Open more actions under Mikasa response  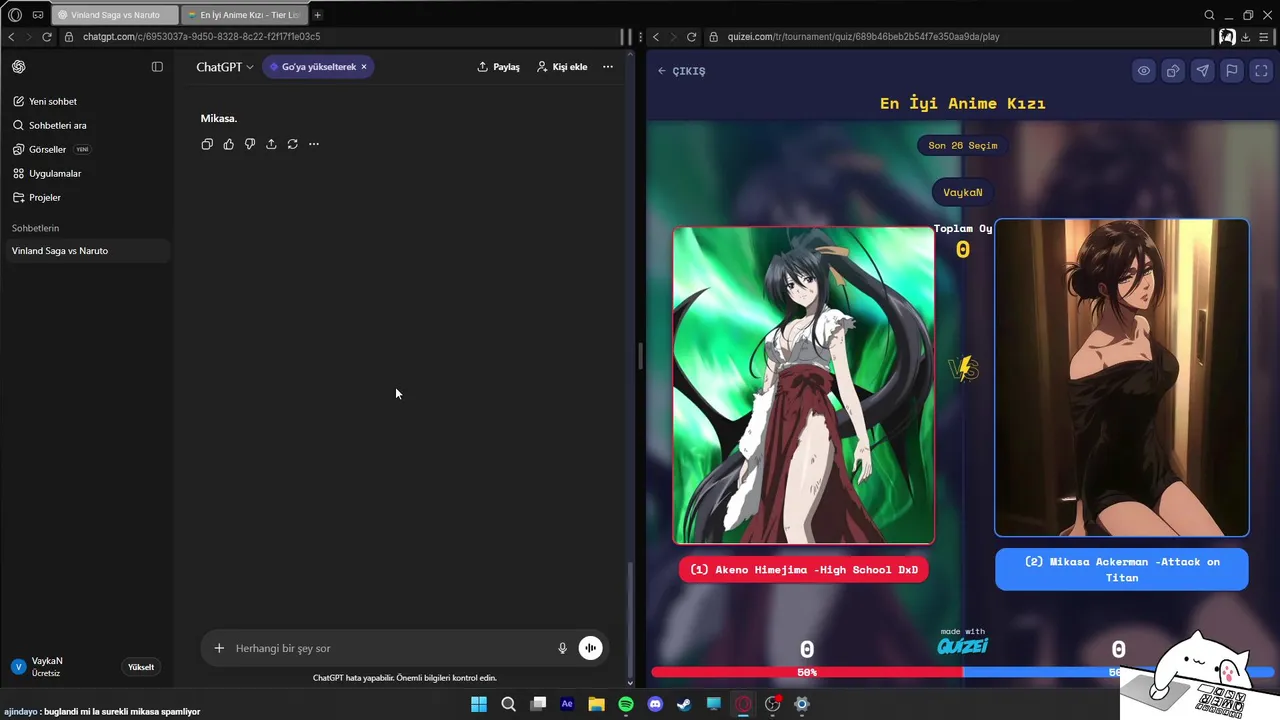click(314, 144)
